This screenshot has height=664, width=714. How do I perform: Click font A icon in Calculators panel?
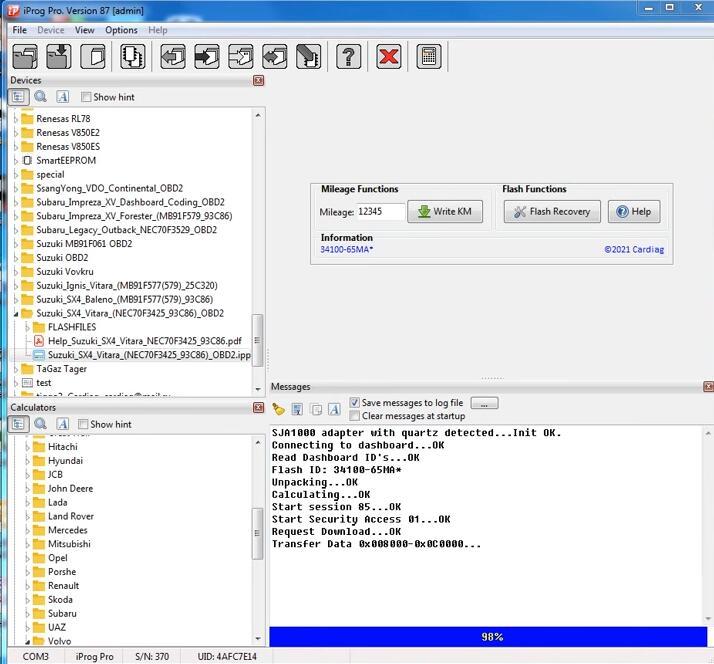tap(62, 424)
